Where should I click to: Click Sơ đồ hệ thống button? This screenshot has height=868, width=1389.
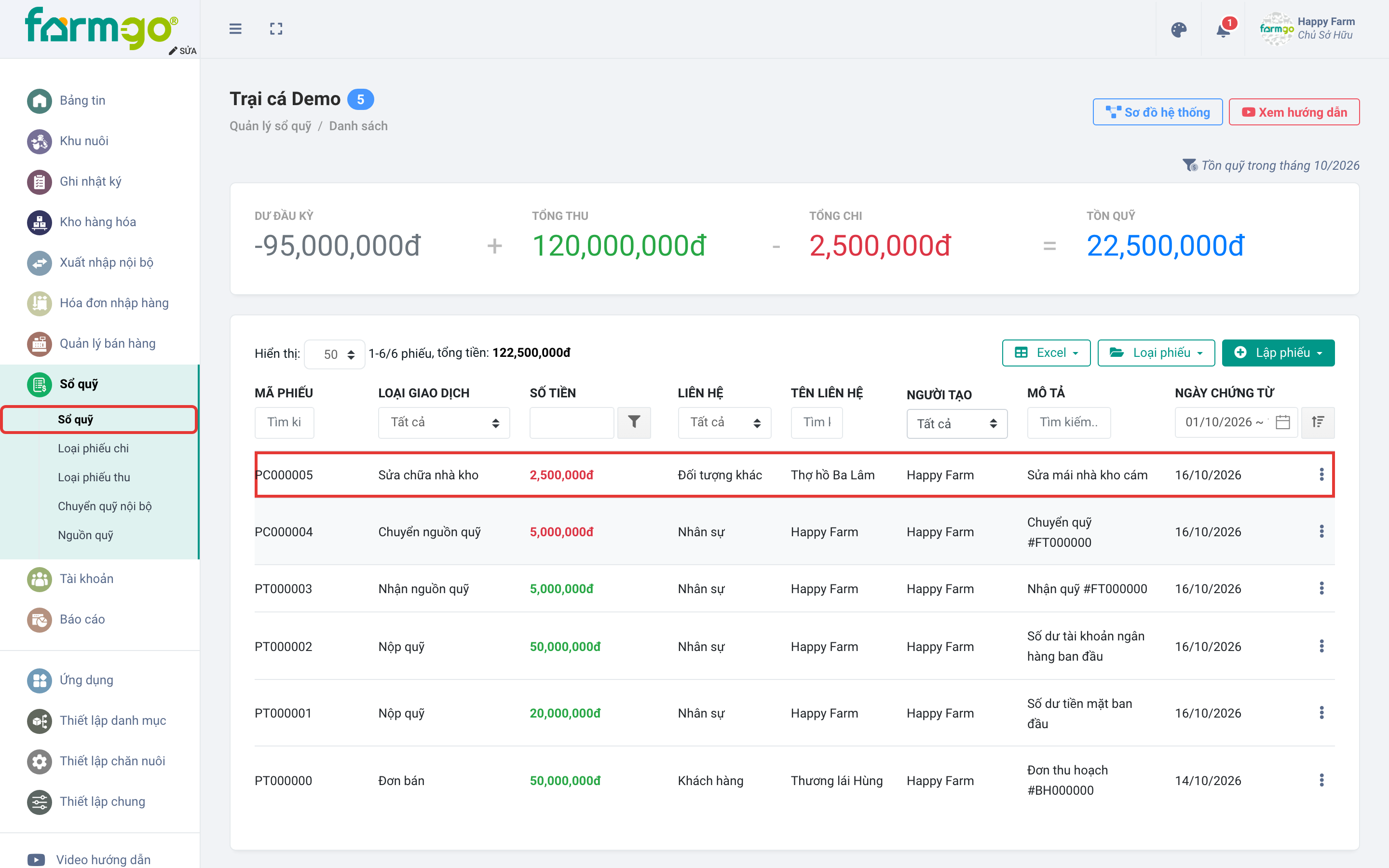[x=1157, y=112]
